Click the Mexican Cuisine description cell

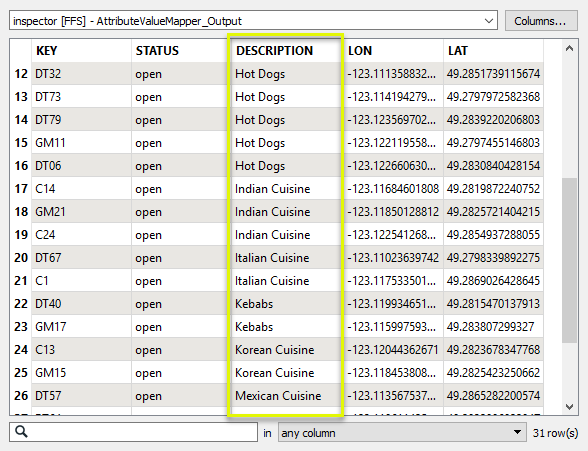[278, 396]
